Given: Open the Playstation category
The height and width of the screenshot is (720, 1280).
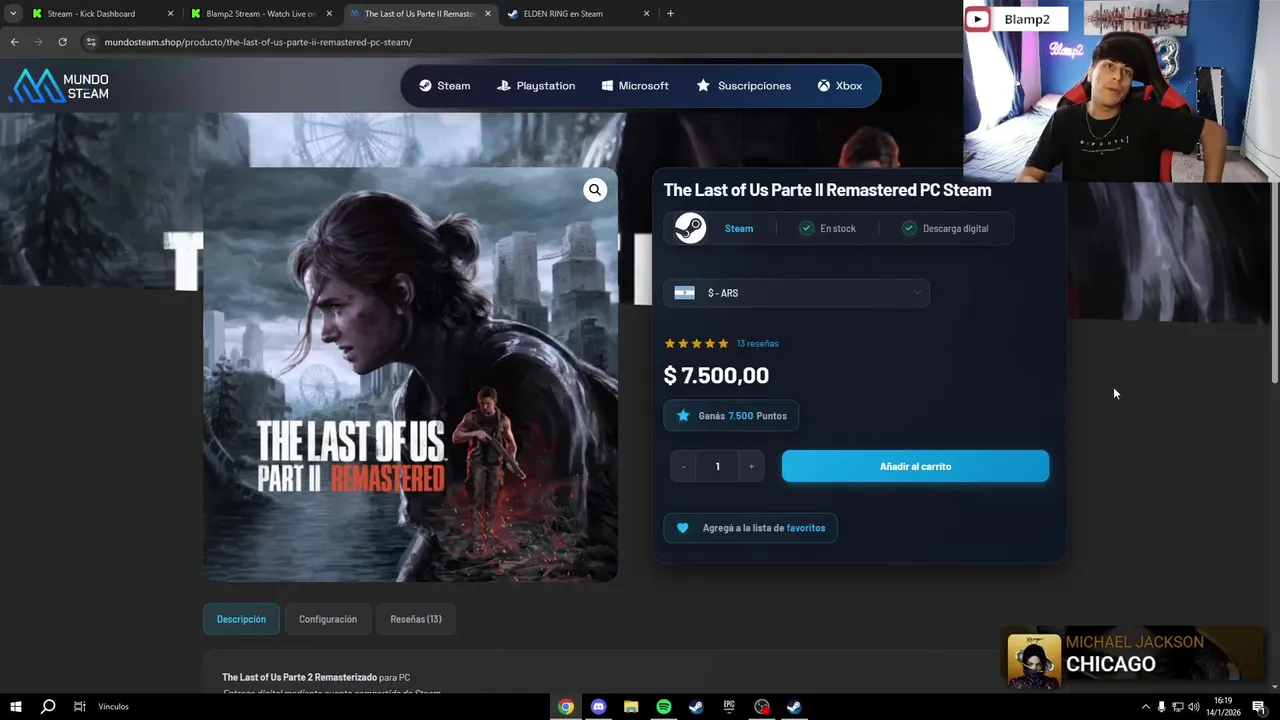Looking at the screenshot, I should [535, 86].
